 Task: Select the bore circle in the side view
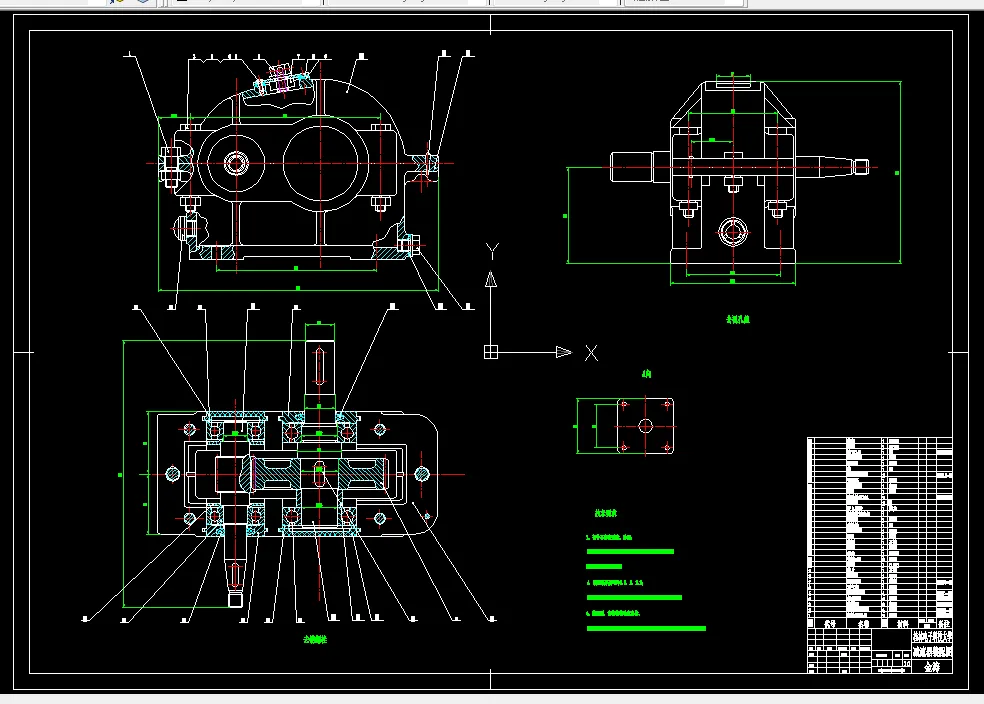[x=732, y=232]
